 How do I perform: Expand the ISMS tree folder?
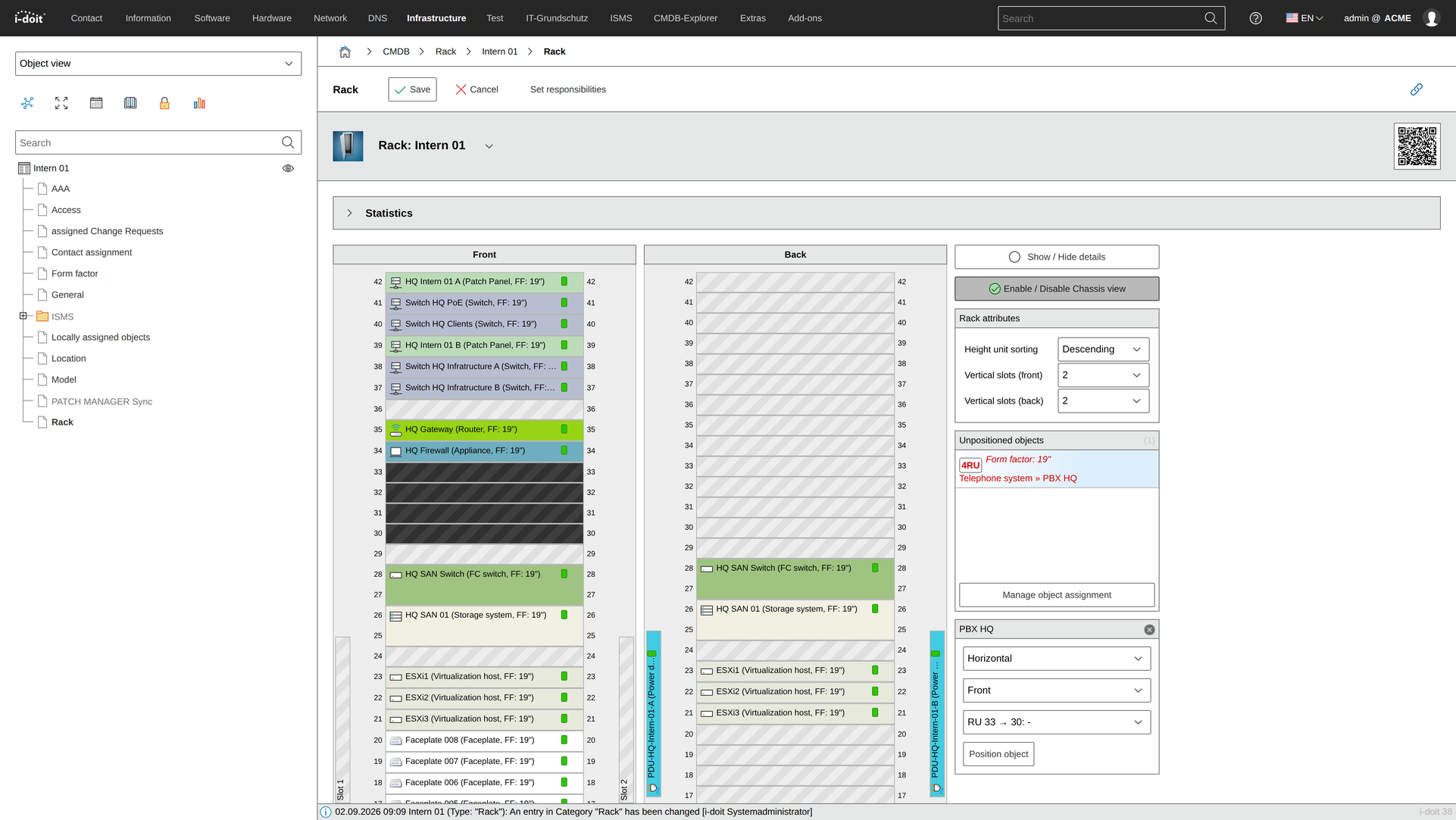23,316
